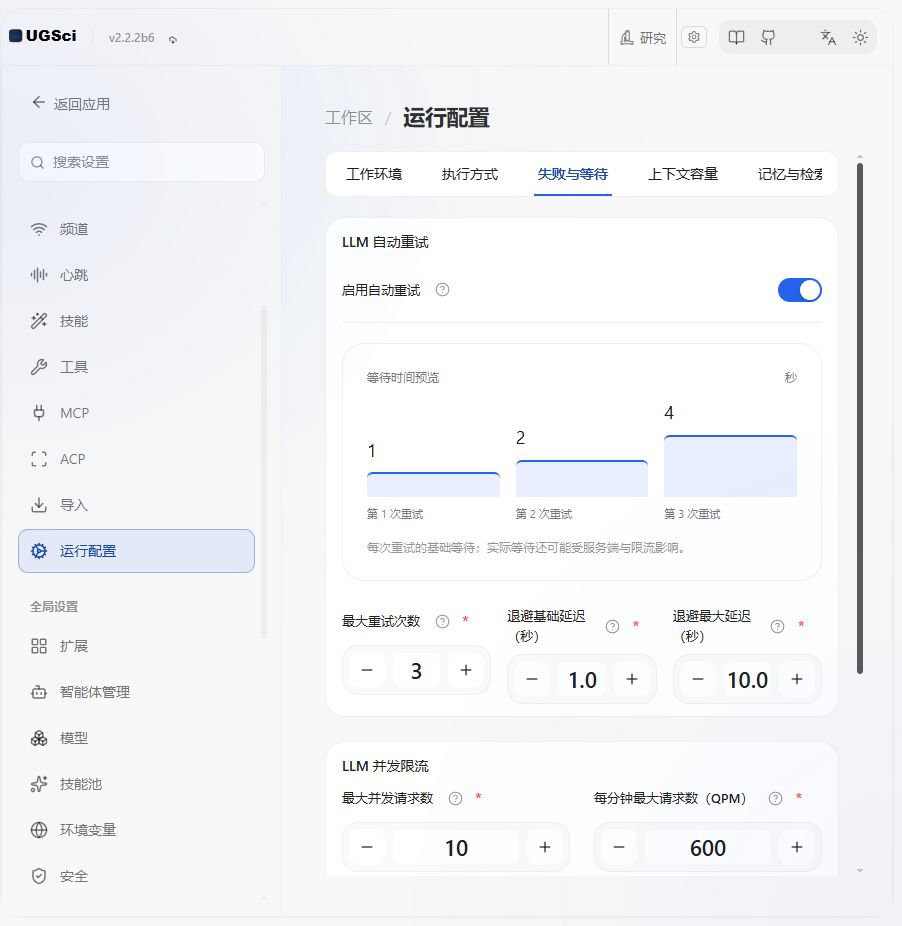Viewport: 902px width, 926px height.
Task: Increase QPM value with plus button
Action: [x=797, y=847]
